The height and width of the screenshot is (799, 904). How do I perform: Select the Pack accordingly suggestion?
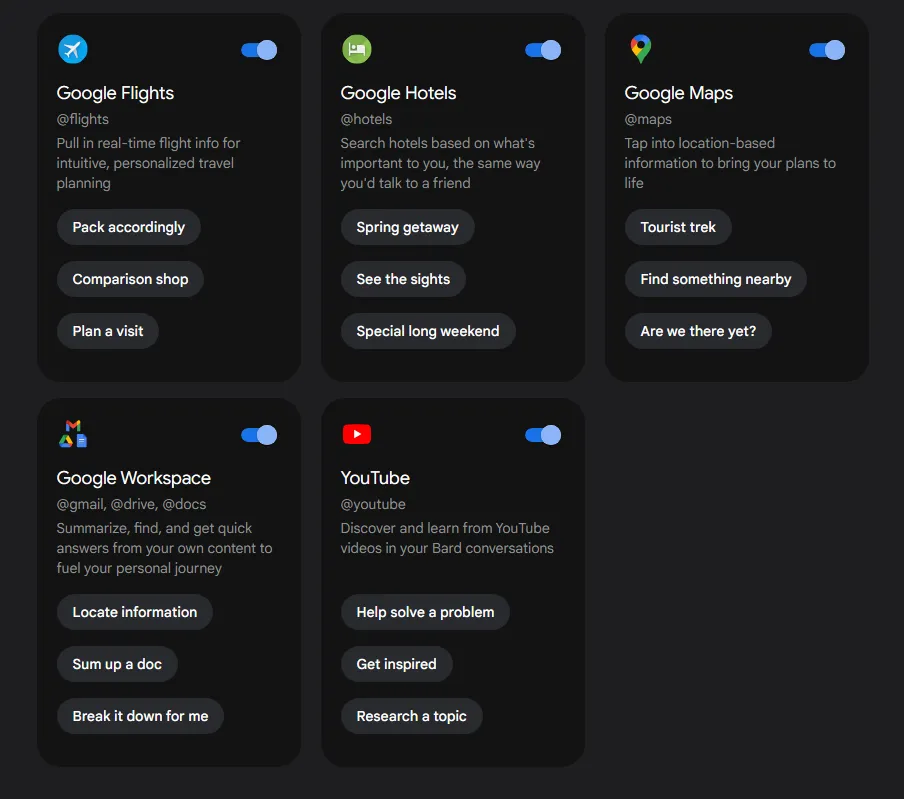coord(129,227)
